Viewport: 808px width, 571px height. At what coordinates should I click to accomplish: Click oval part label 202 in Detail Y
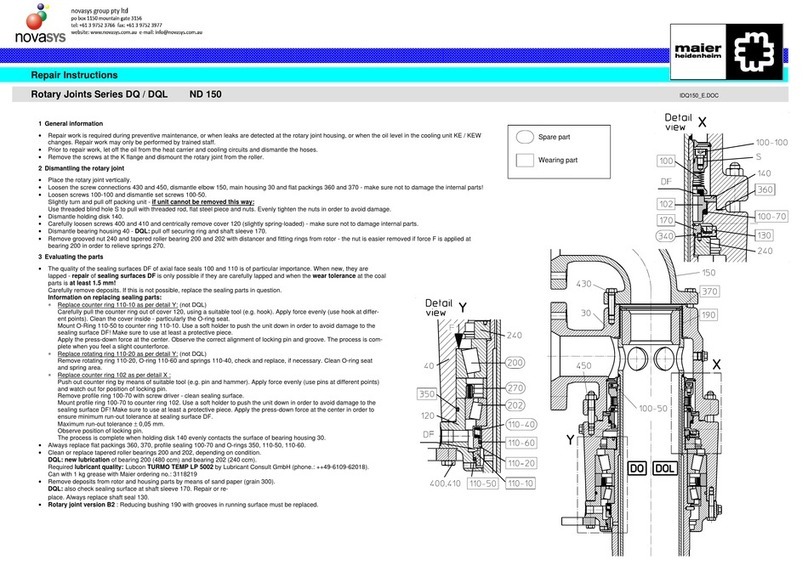click(515, 406)
